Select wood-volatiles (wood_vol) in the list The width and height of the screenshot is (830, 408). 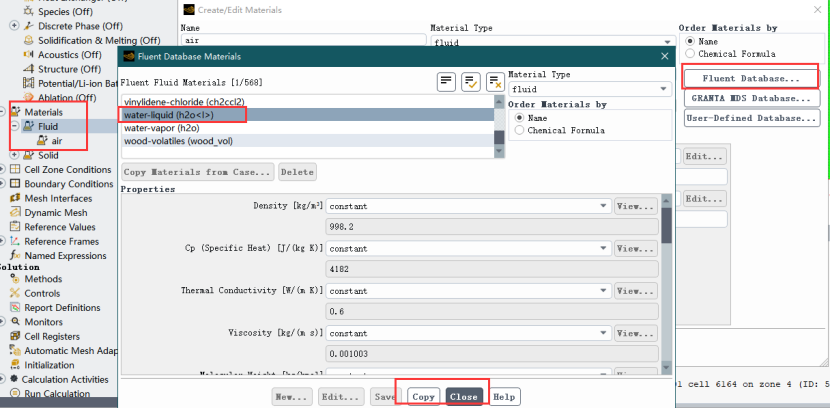[x=308, y=141]
